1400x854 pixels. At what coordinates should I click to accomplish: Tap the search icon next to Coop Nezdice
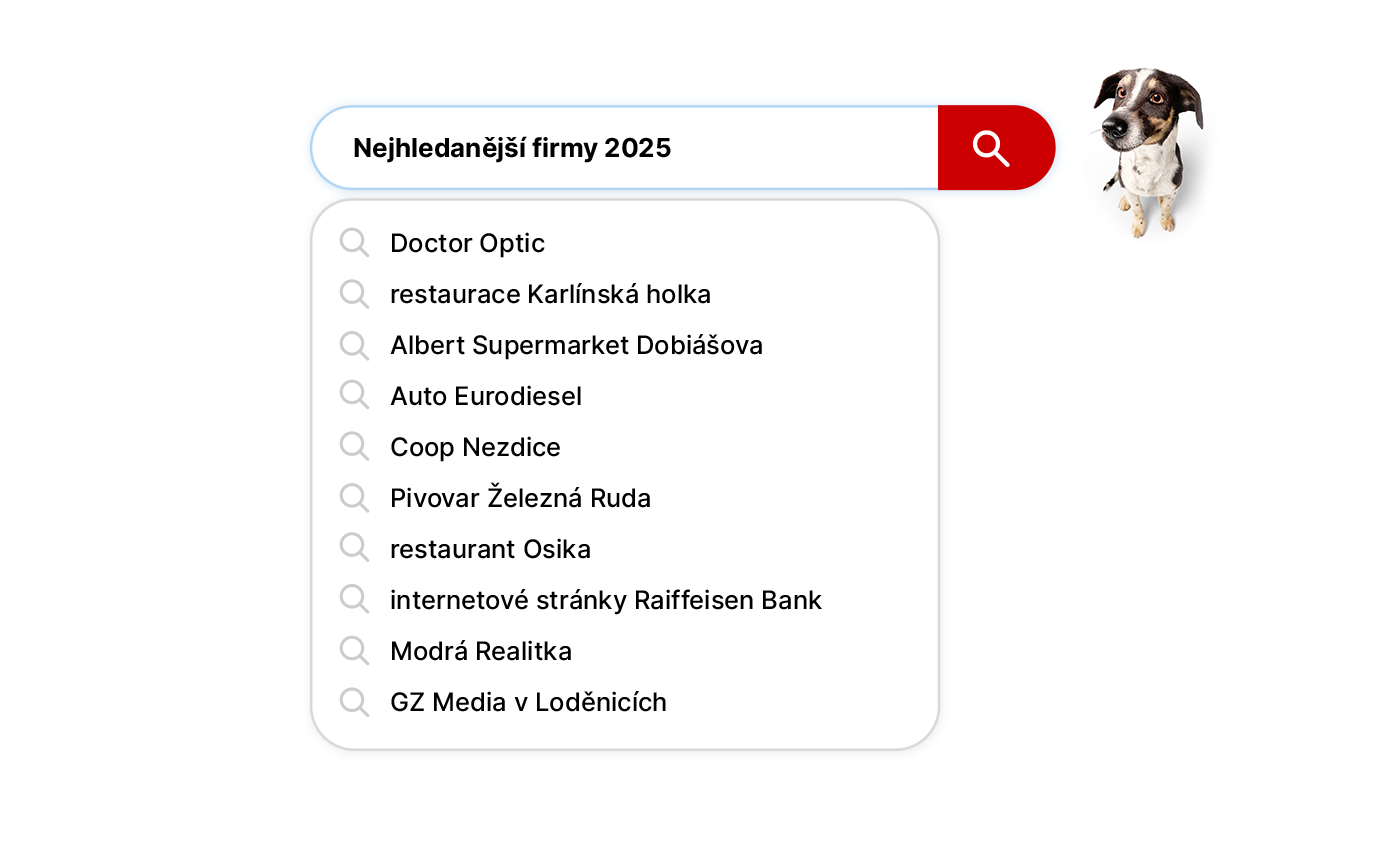tap(354, 447)
